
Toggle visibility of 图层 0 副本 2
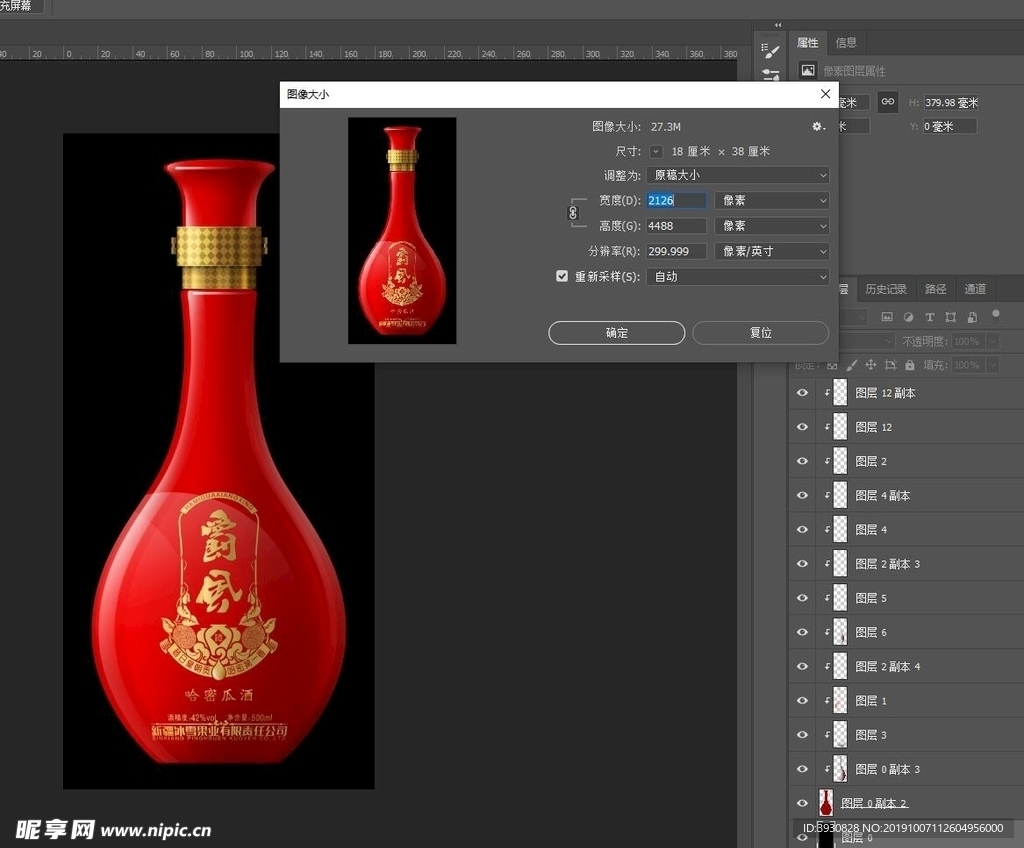[803, 803]
